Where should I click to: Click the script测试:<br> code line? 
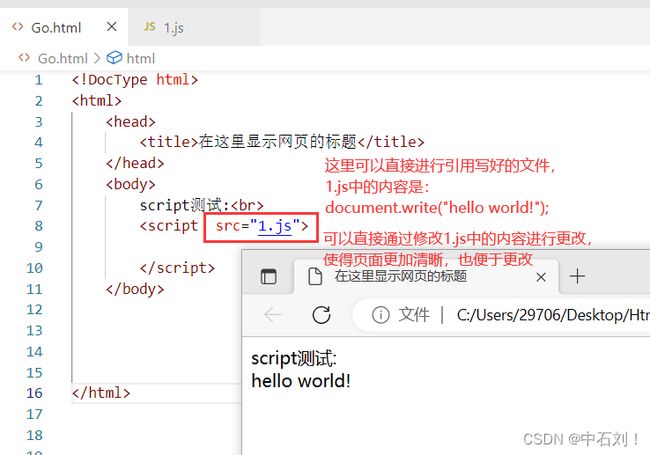pos(201,205)
